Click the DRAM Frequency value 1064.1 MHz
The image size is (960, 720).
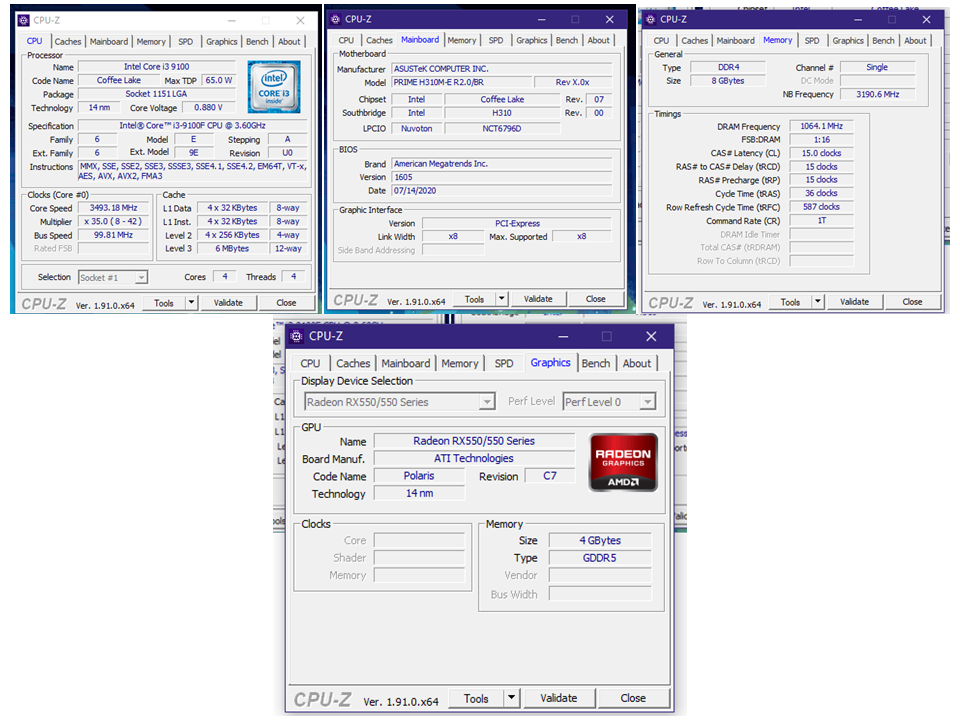[x=821, y=126]
